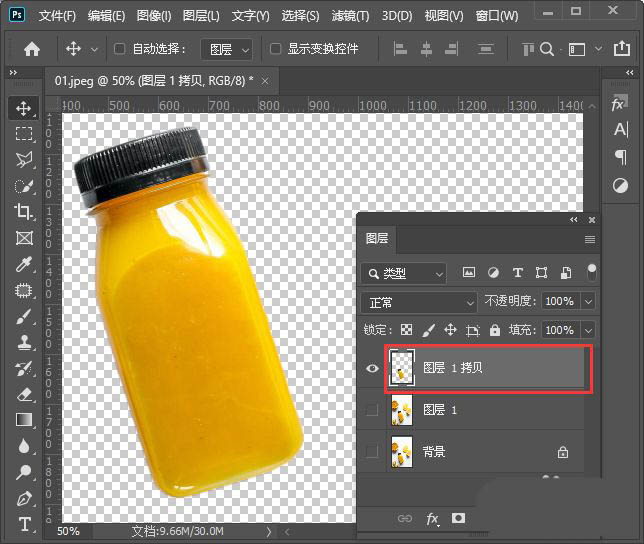Open the Character panel icon
The height and width of the screenshot is (544, 644).
621,130
